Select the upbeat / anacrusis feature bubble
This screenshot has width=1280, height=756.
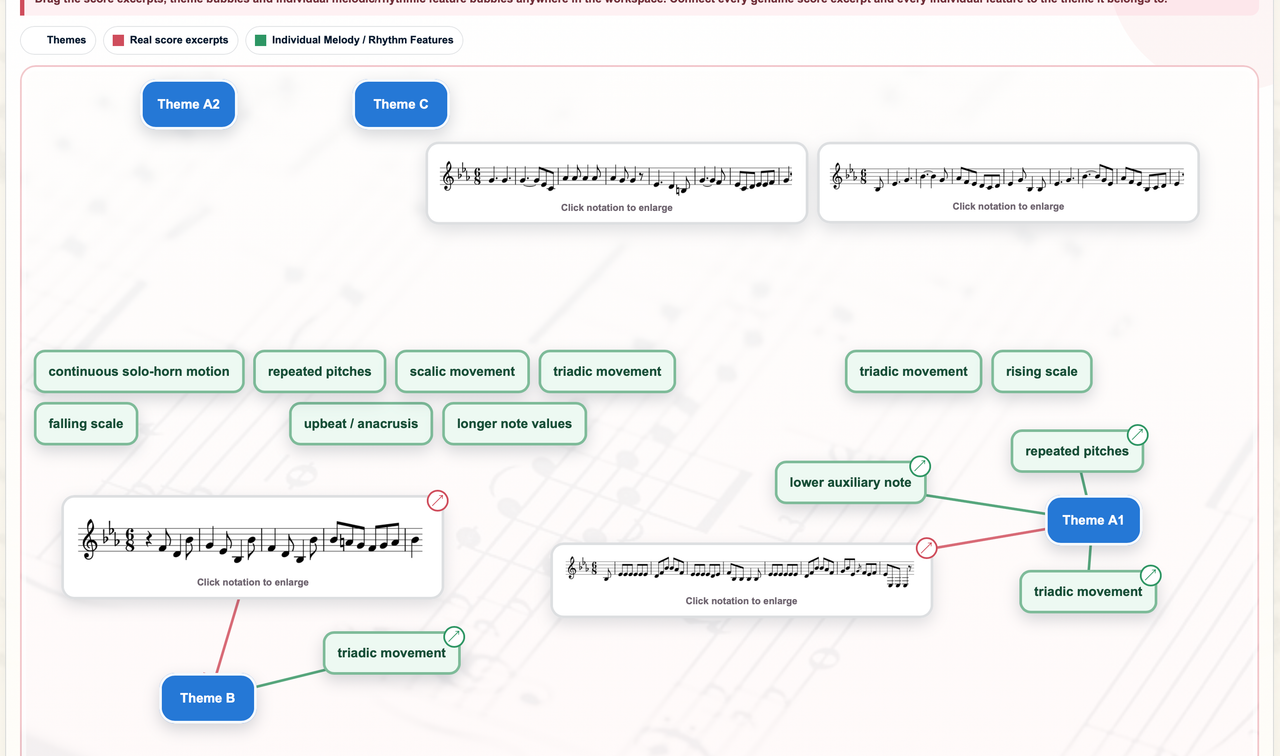[x=361, y=423]
